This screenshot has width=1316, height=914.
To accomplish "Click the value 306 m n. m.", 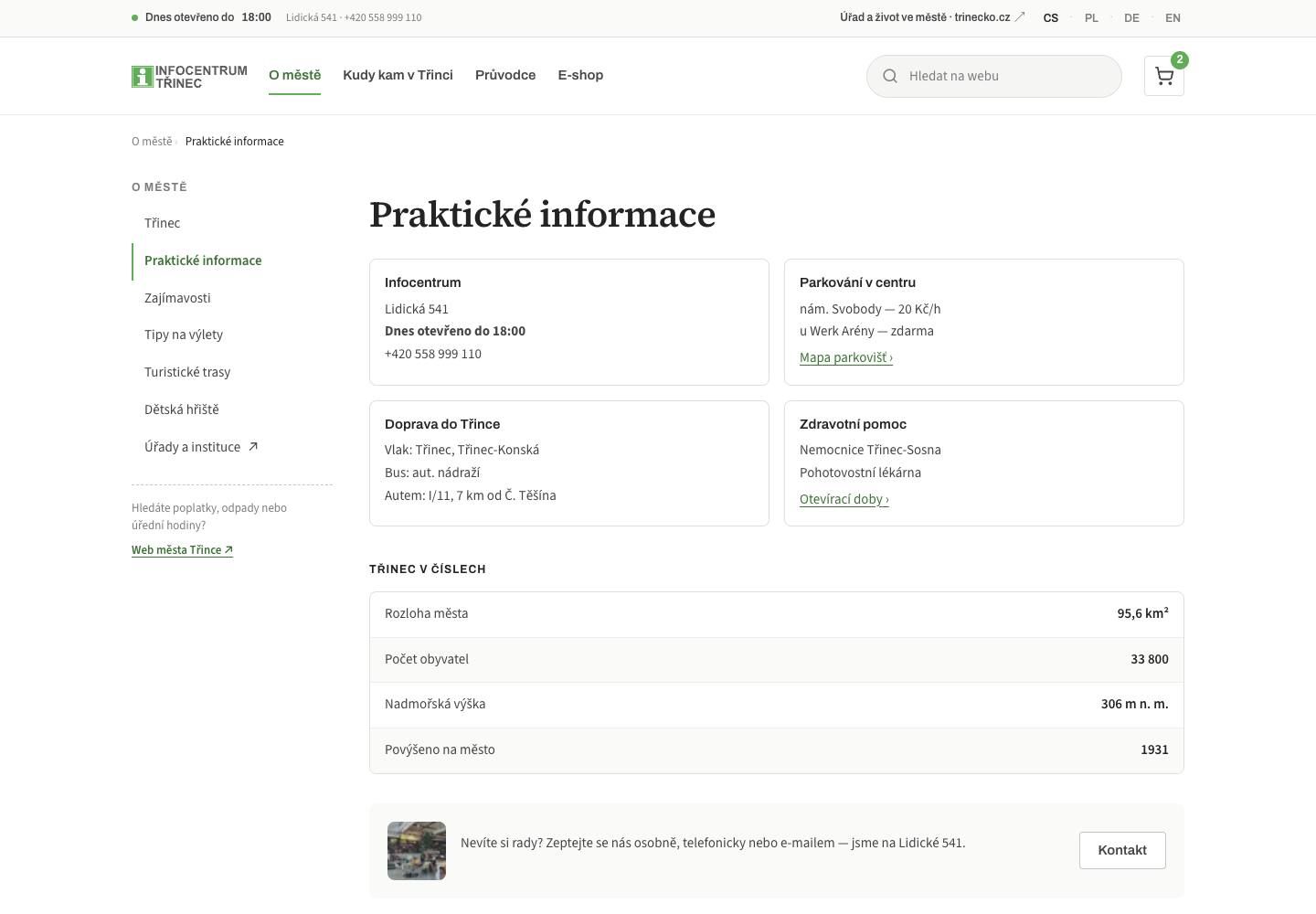I will (x=1134, y=704).
